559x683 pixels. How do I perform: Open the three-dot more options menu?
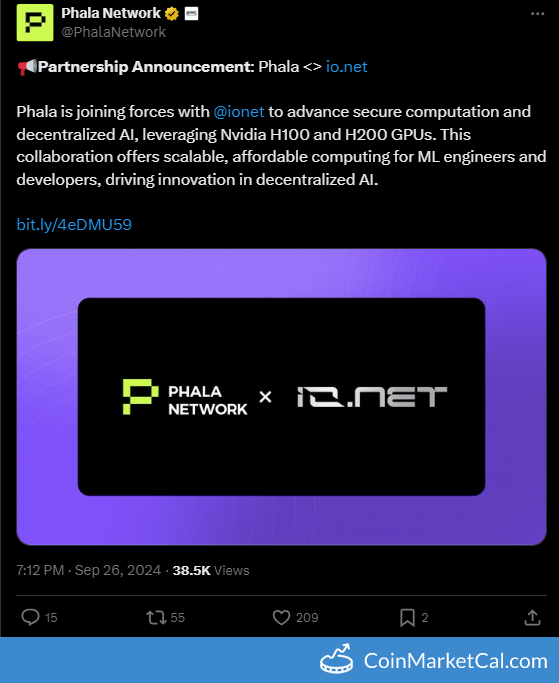tap(537, 14)
